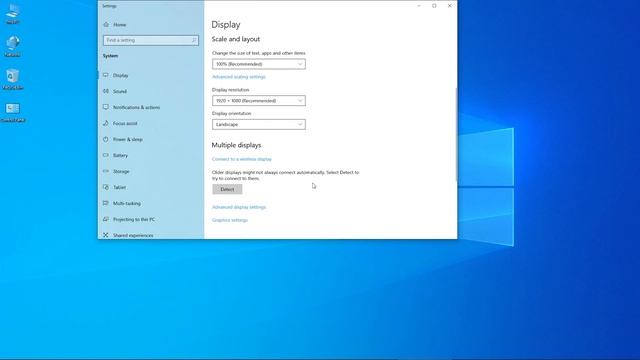Open This PC desktop icon
Screen dimensions: 640x360
pos(13,13)
